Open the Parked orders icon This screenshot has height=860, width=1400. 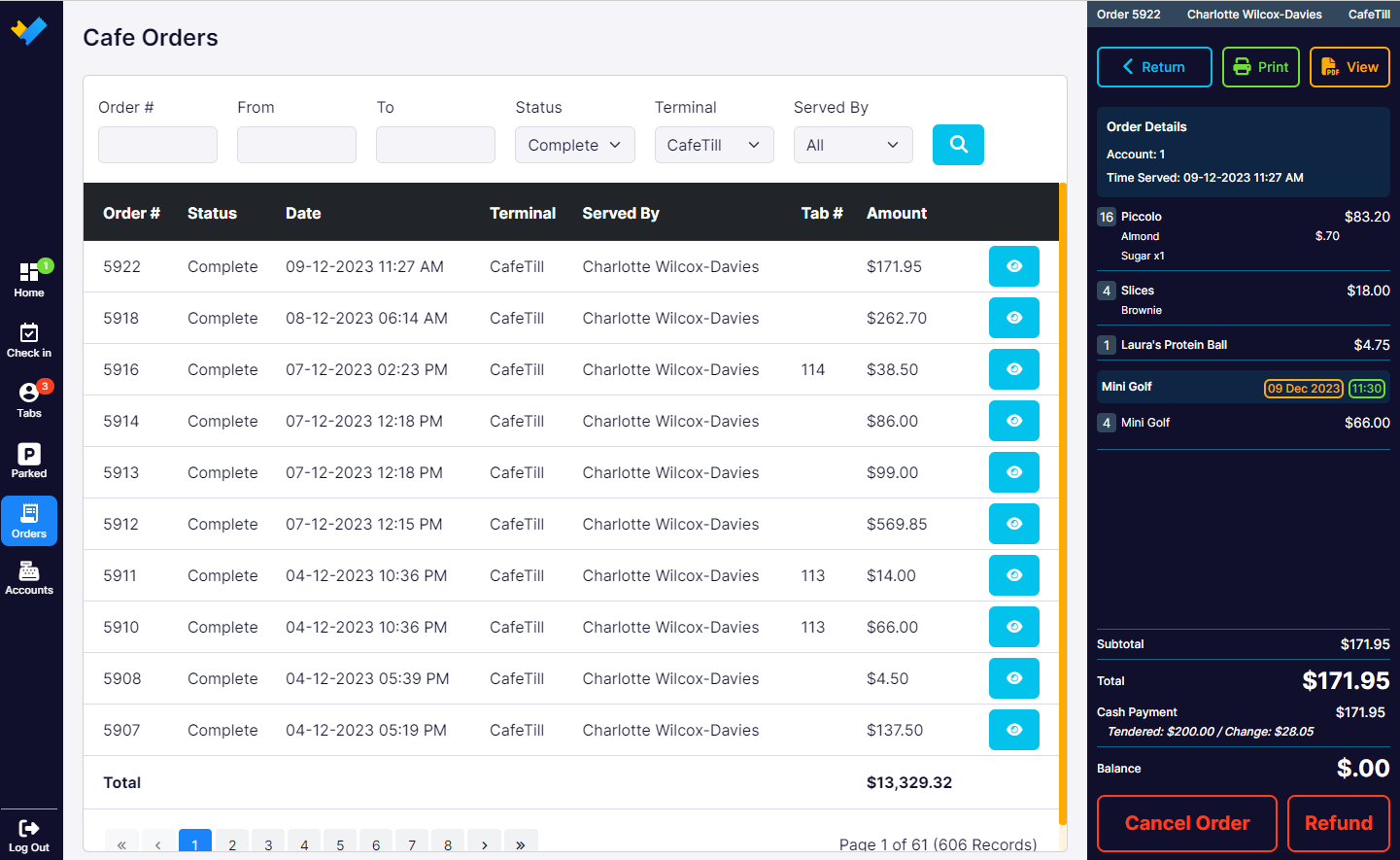coord(29,460)
